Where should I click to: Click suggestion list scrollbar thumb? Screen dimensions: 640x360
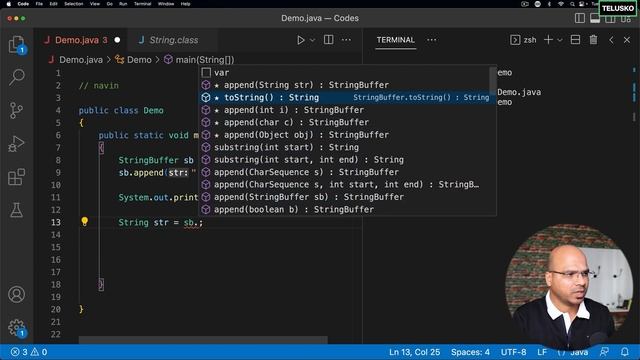tap(493, 80)
